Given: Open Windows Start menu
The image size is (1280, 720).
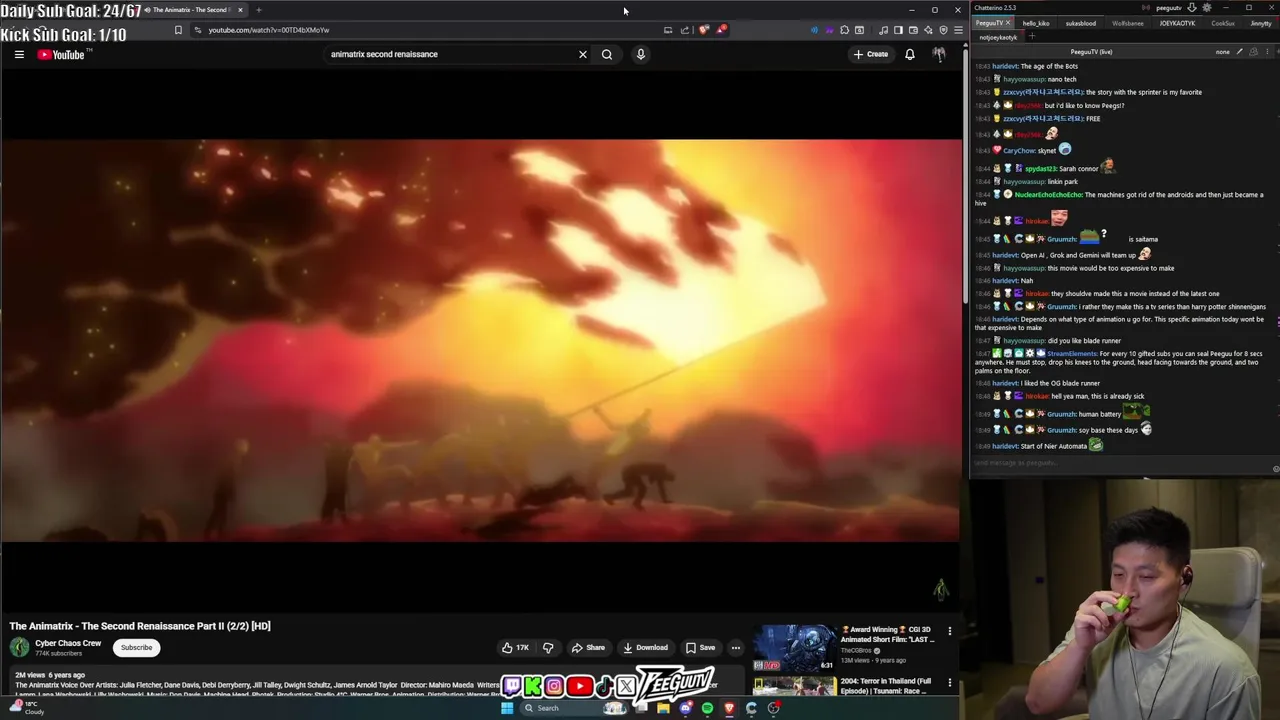Looking at the screenshot, I should tap(507, 708).
